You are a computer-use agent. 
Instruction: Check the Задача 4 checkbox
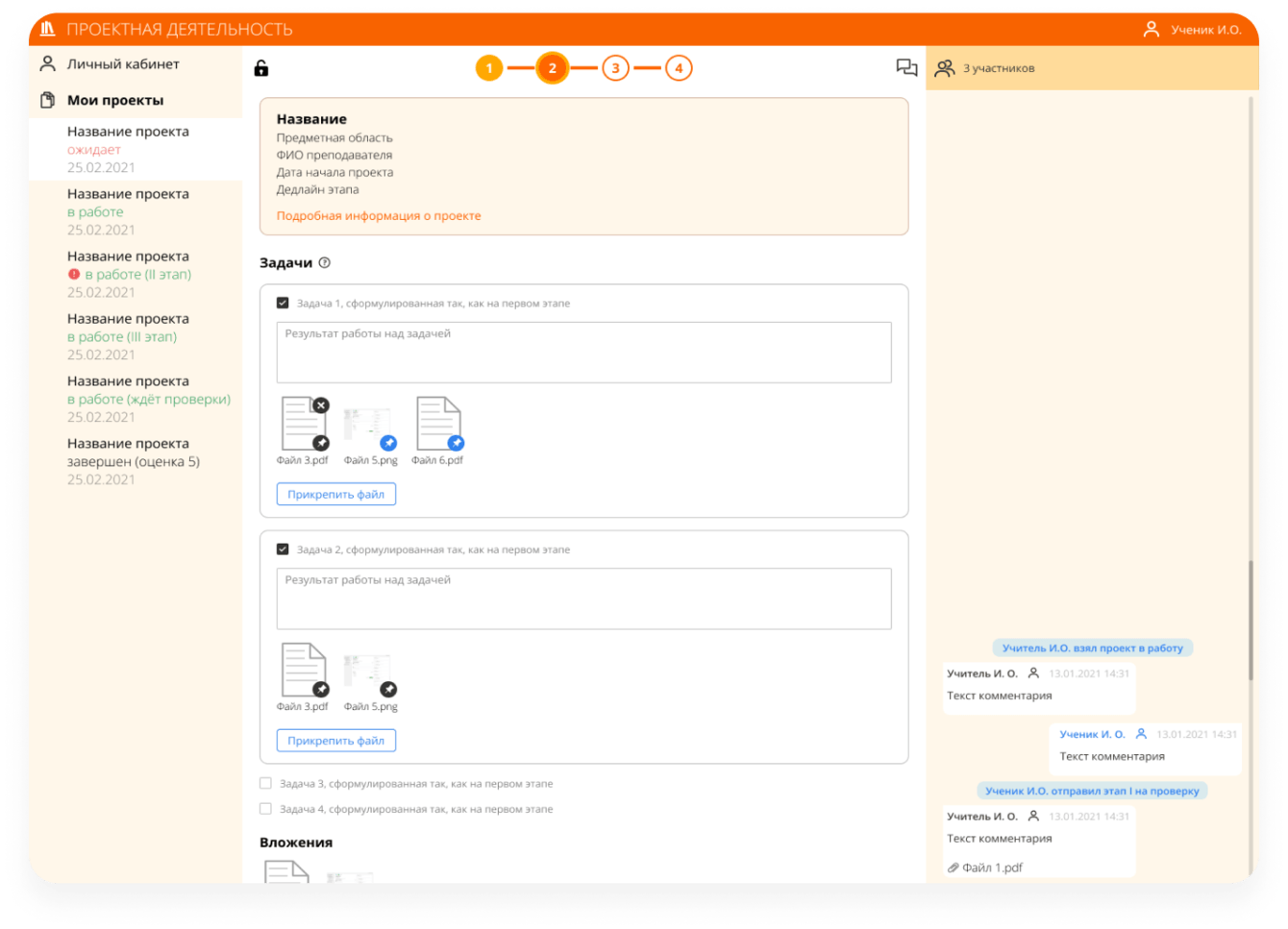pos(265,809)
